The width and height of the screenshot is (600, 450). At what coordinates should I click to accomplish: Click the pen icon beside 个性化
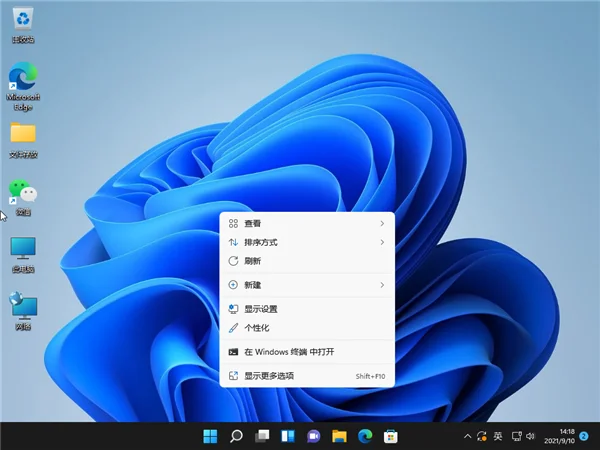click(x=233, y=328)
